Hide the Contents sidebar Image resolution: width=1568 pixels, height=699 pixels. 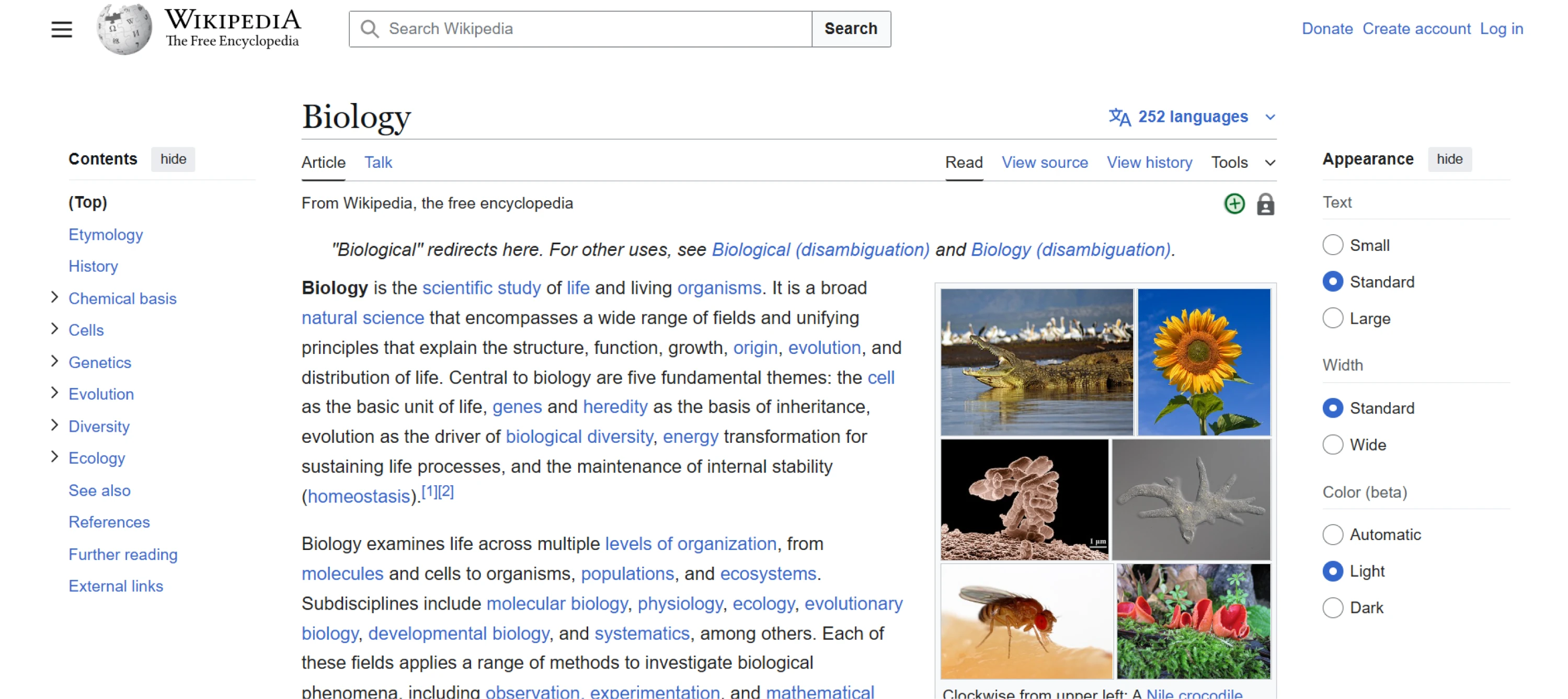click(x=173, y=159)
